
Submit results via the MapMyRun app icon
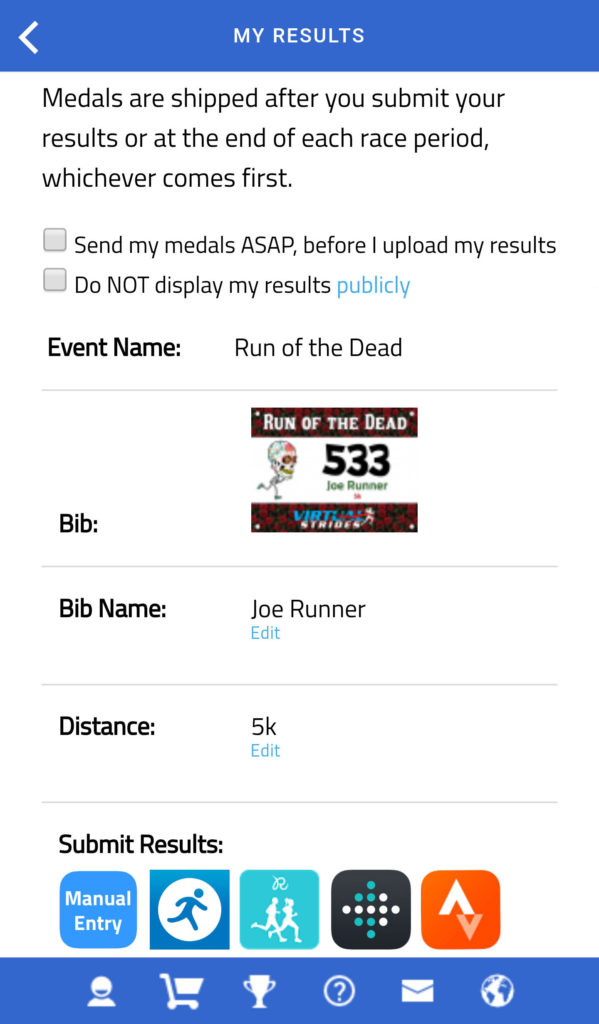(x=189, y=909)
